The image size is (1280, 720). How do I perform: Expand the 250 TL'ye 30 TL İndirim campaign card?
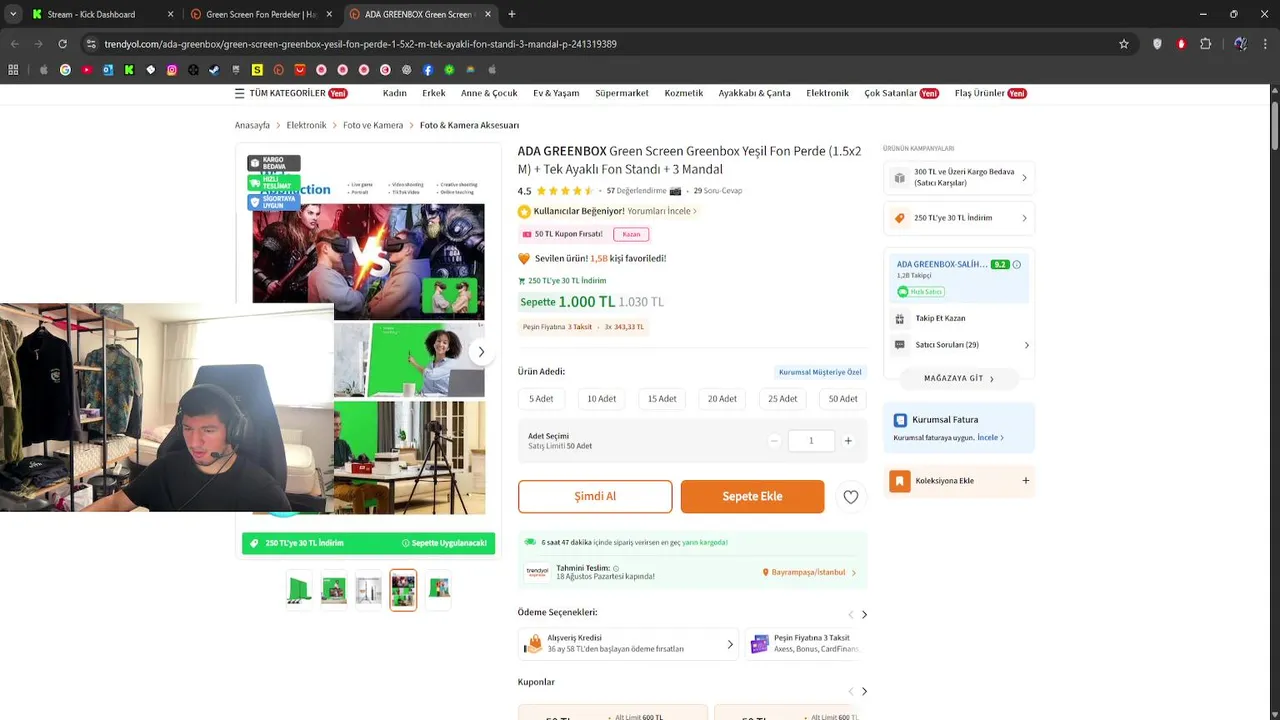(x=959, y=218)
